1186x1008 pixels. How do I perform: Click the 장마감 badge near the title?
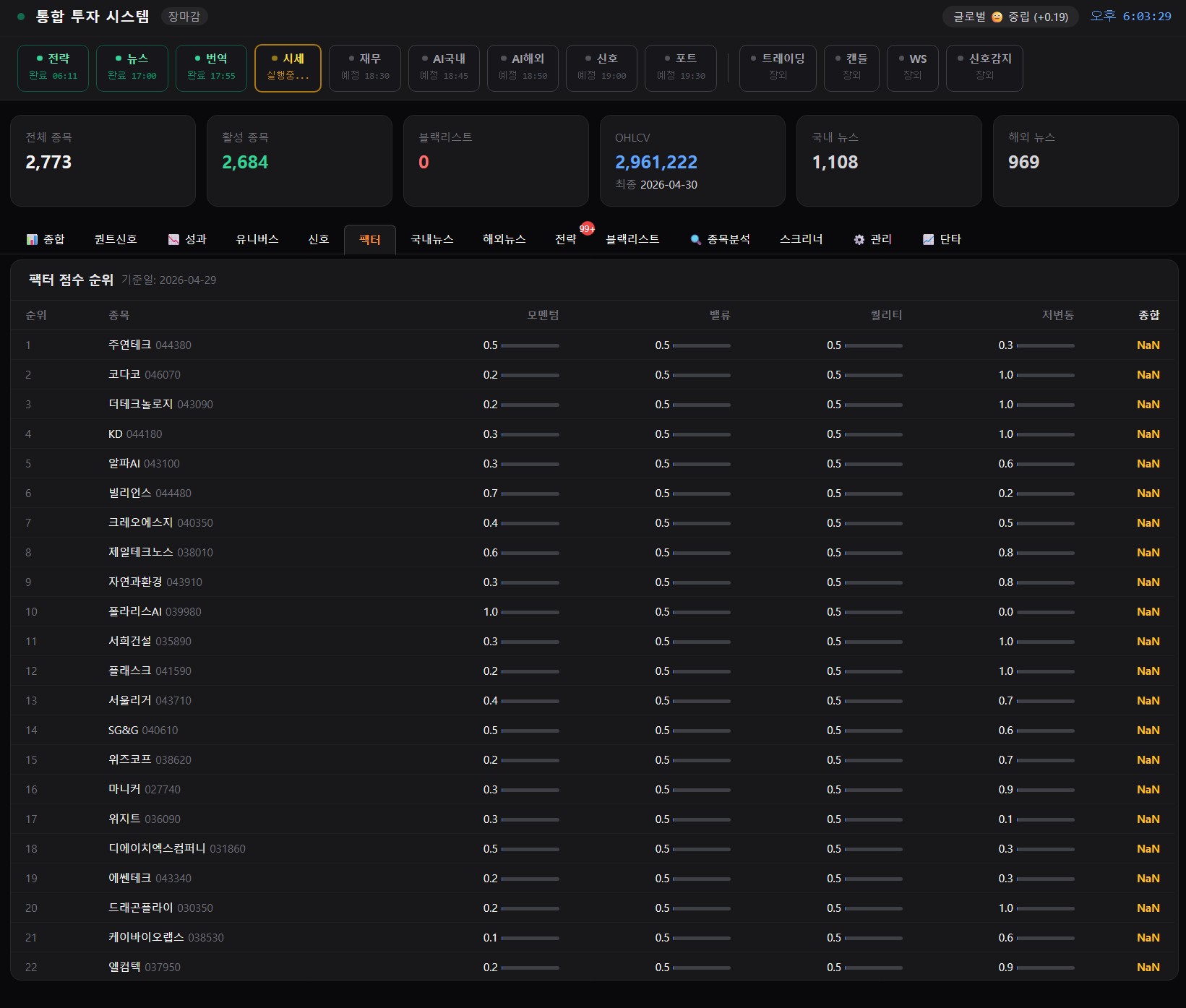184,16
